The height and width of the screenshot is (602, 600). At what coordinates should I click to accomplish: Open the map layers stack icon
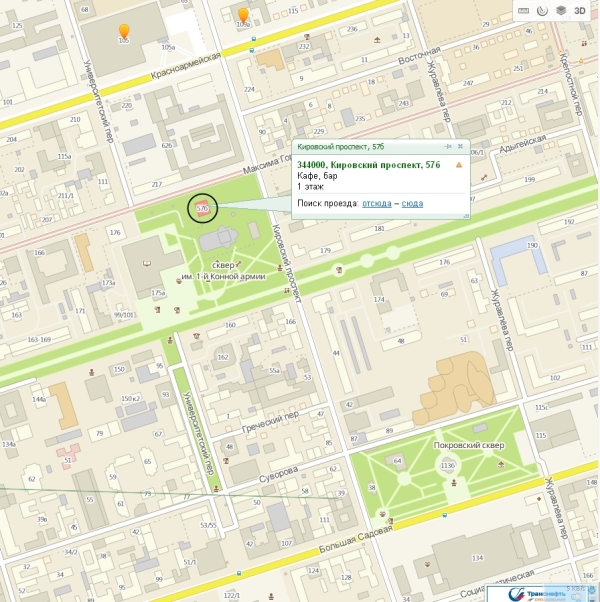[561, 10]
